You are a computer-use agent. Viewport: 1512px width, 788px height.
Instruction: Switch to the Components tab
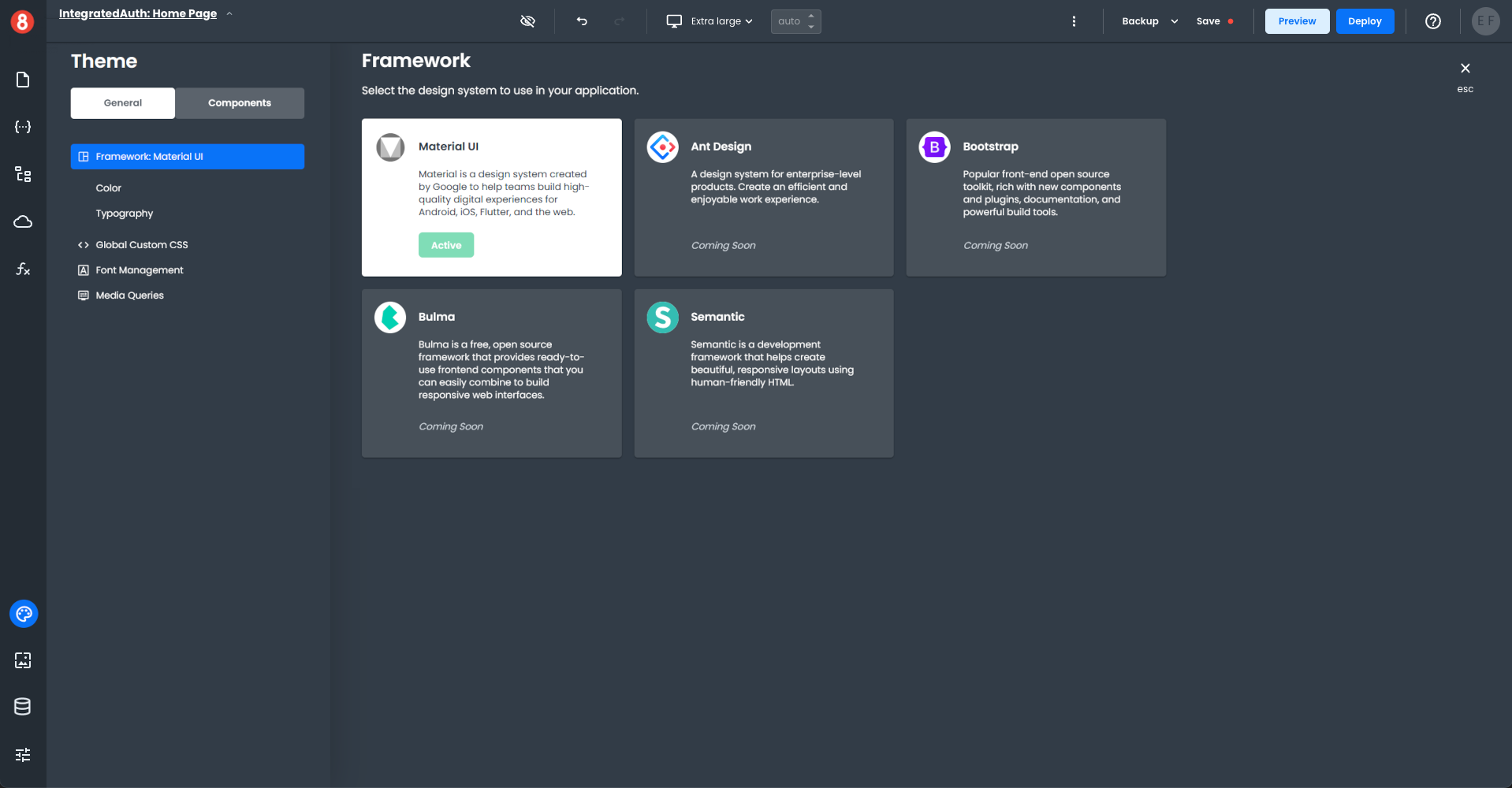pos(240,103)
